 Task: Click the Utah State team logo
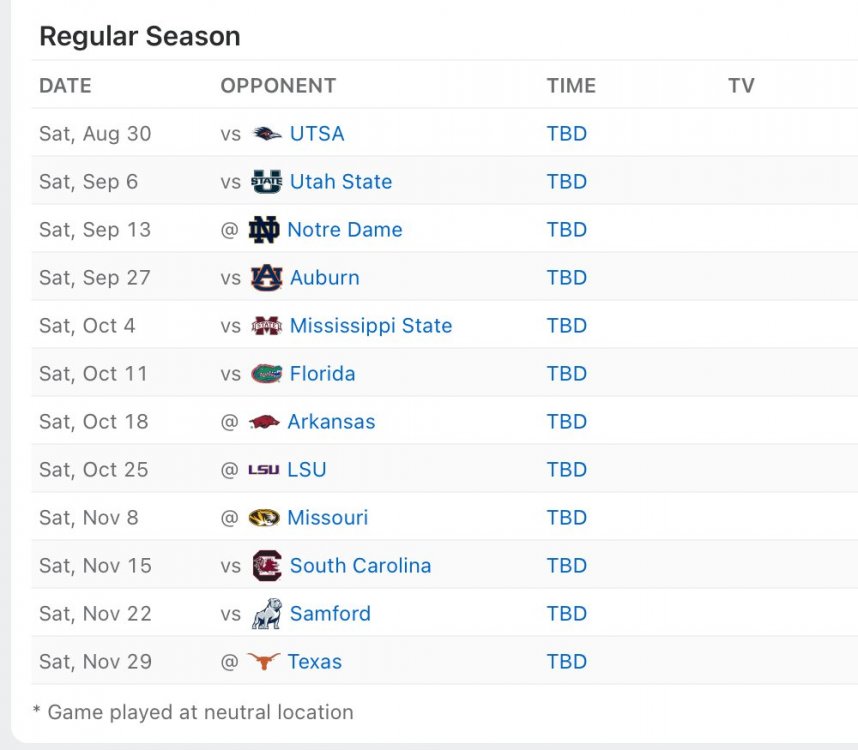tap(267, 182)
